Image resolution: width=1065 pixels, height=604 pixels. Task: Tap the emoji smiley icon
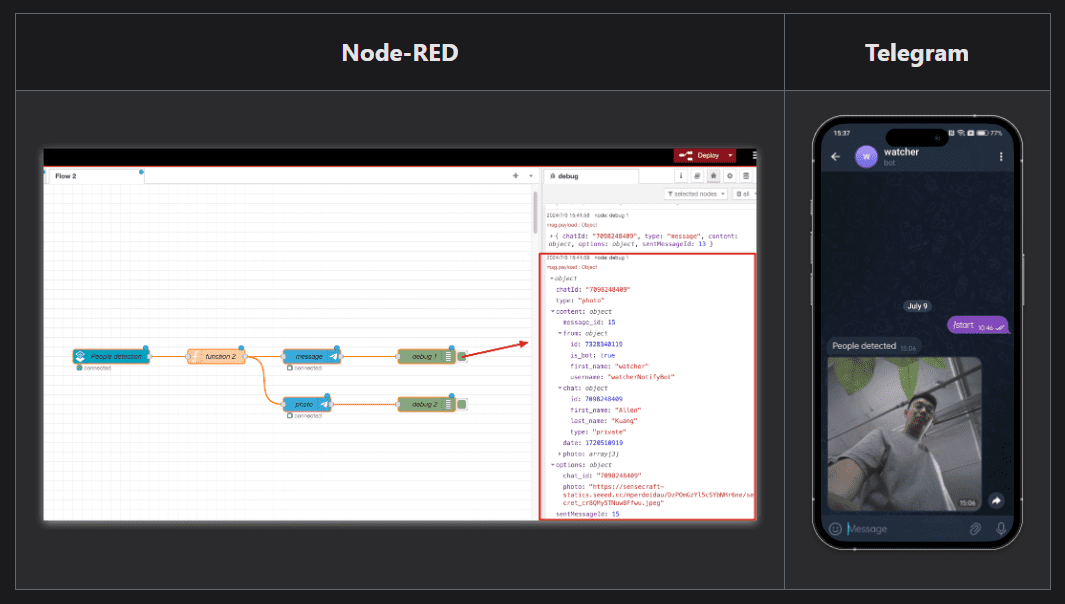coord(835,528)
